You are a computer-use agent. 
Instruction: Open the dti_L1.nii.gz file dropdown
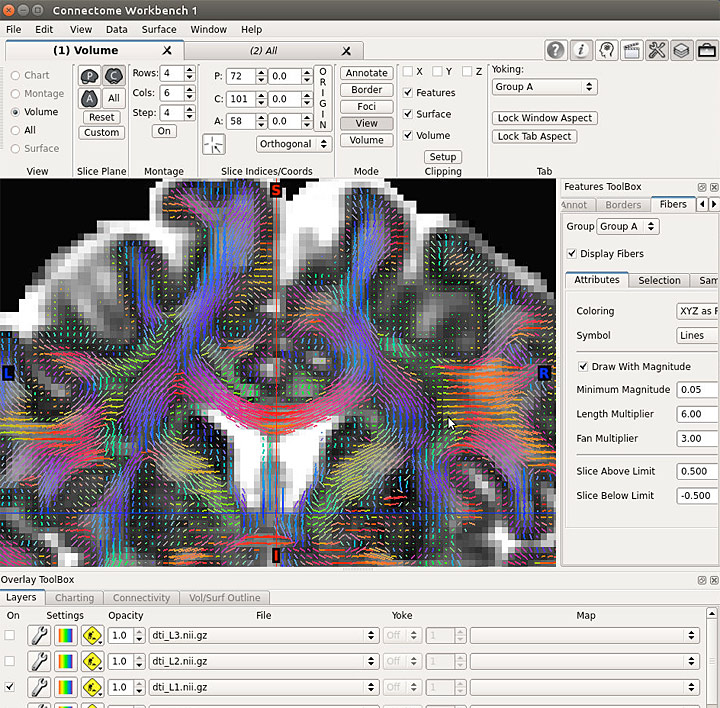tap(264, 687)
